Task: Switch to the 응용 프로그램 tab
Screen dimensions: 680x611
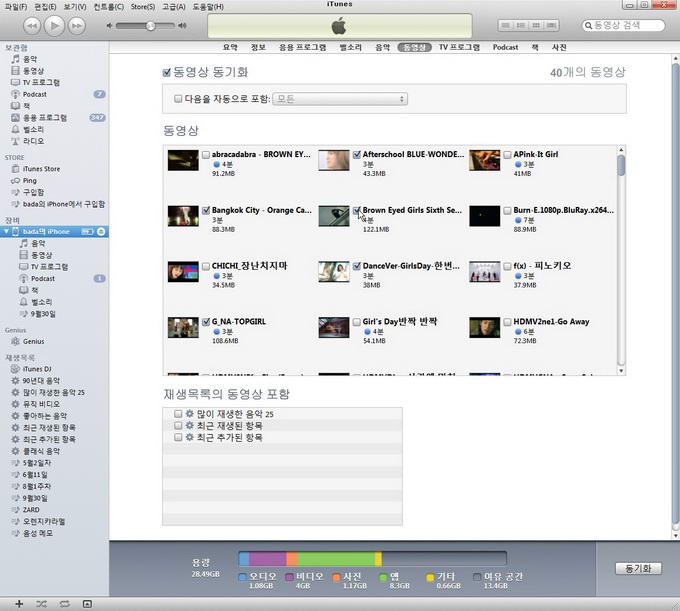Action: [x=303, y=47]
